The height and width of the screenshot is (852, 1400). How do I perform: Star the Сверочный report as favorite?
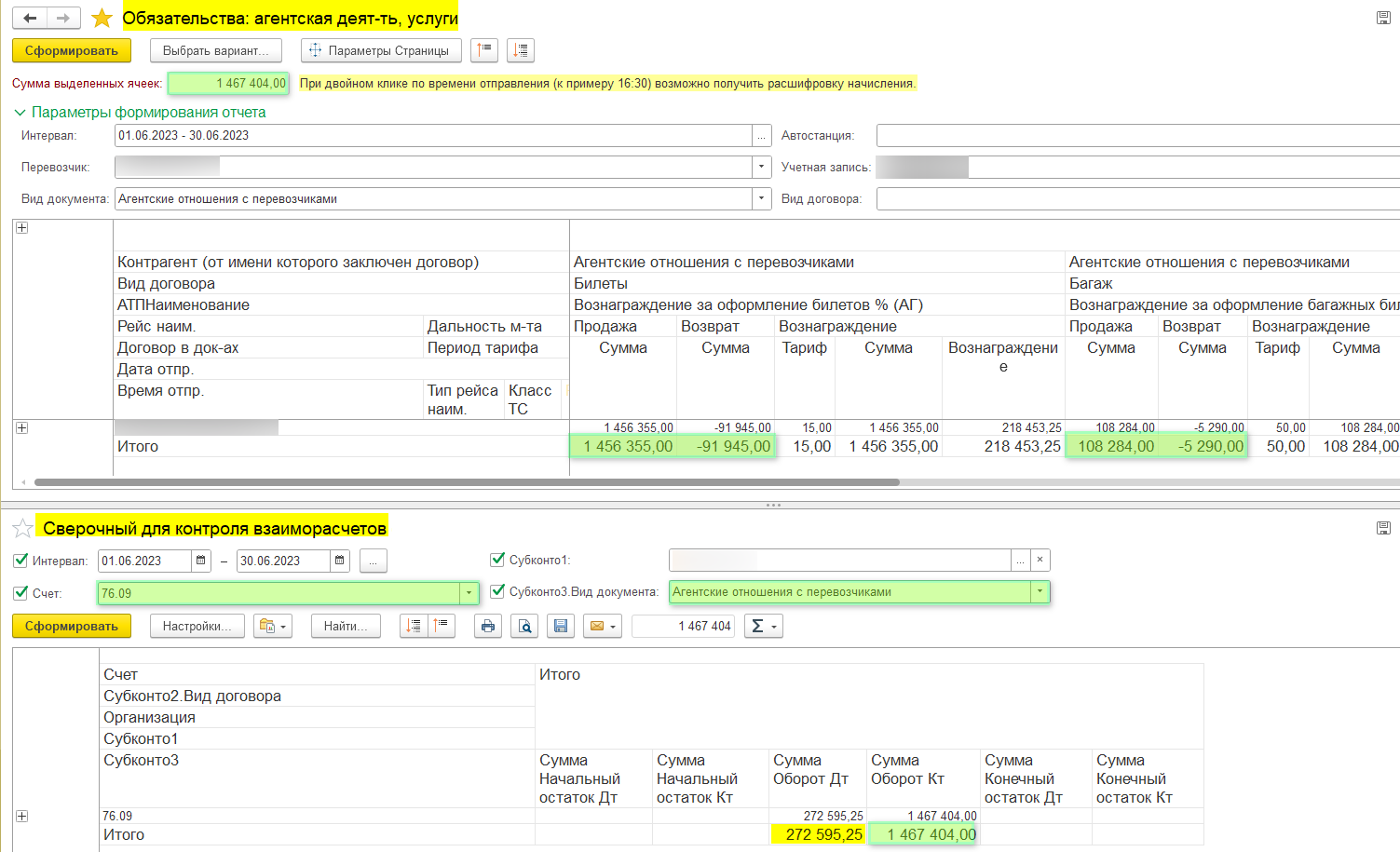click(x=23, y=529)
